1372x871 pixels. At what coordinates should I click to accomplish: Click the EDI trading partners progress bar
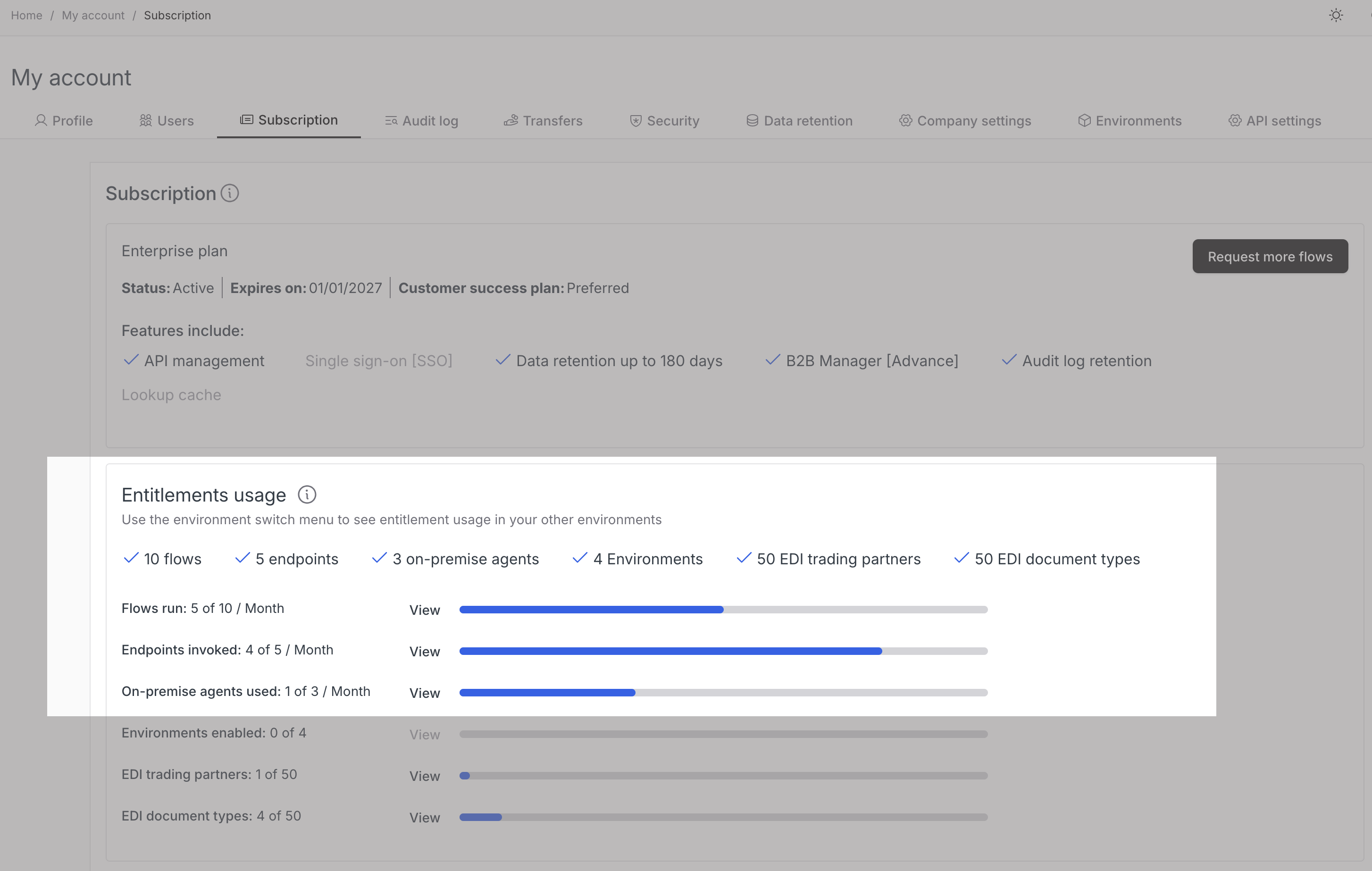(x=723, y=775)
